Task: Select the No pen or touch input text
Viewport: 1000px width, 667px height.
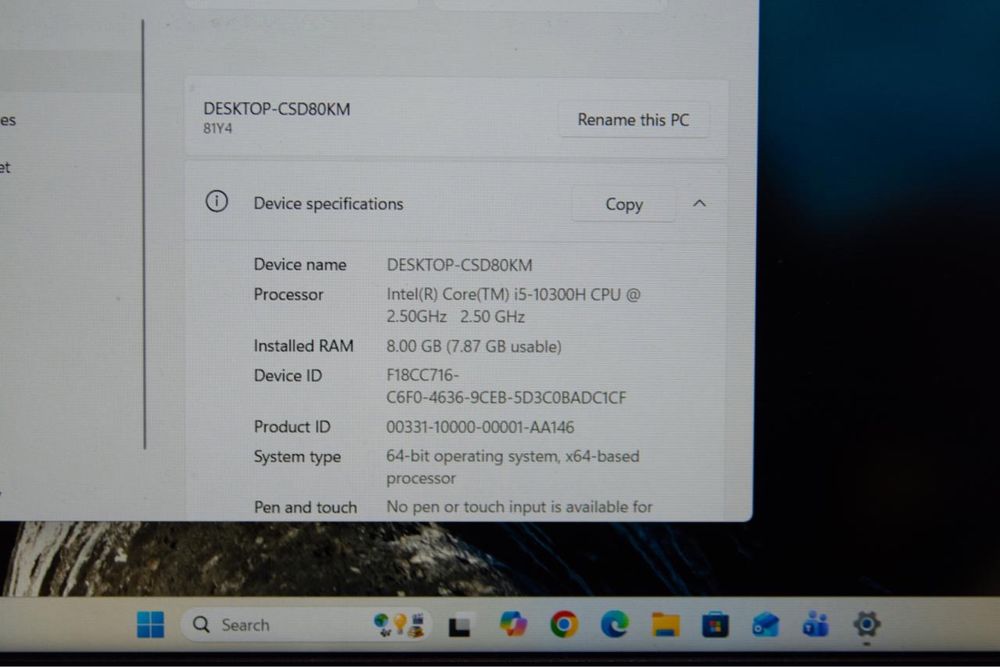Action: point(519,507)
